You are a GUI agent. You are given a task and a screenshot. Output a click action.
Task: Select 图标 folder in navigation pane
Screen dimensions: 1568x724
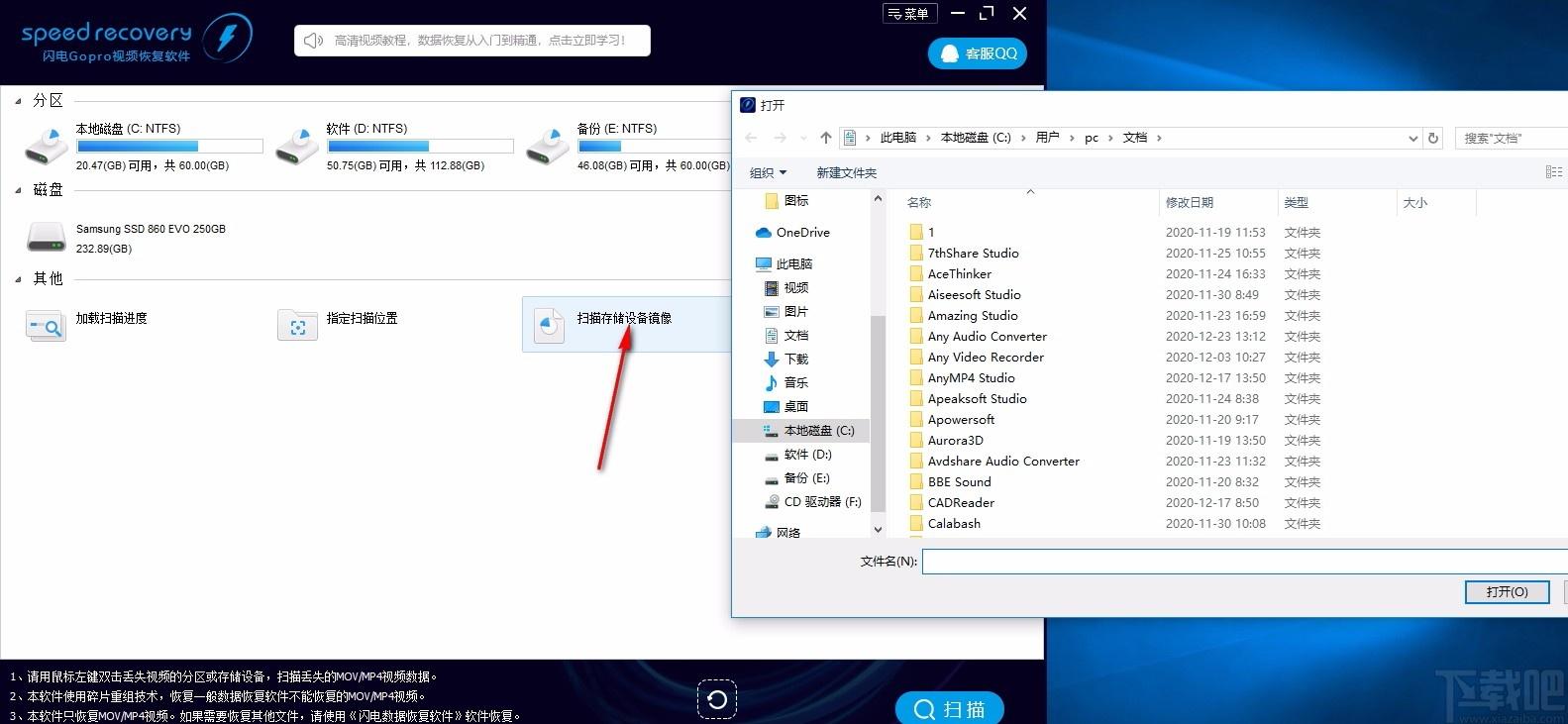pos(787,200)
